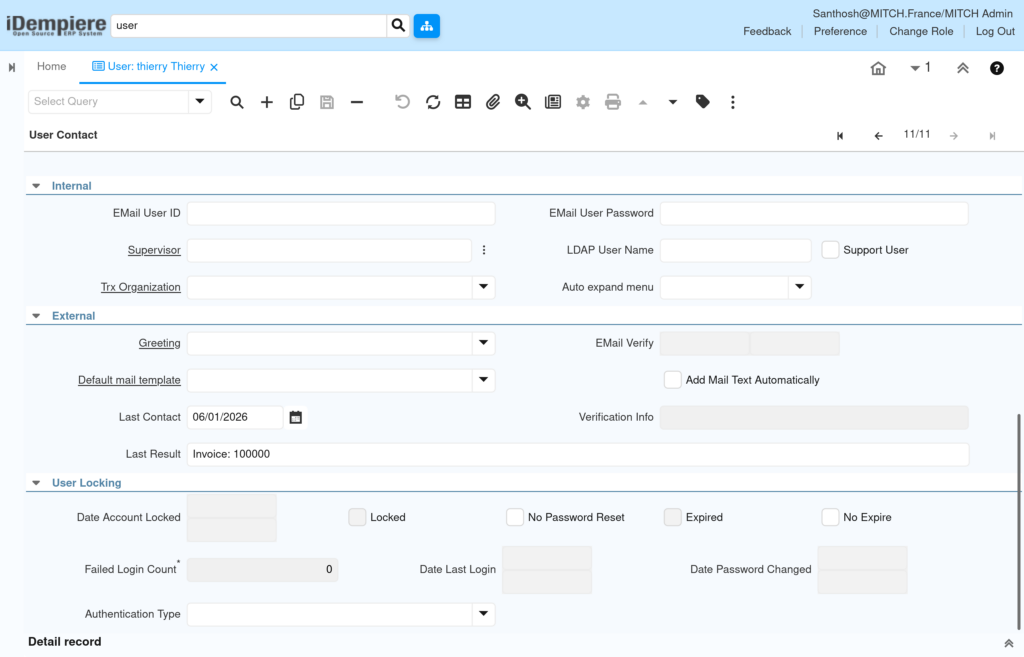Image resolution: width=1024 pixels, height=657 pixels.
Task: Click the EMail User ID input field
Action: [341, 214]
